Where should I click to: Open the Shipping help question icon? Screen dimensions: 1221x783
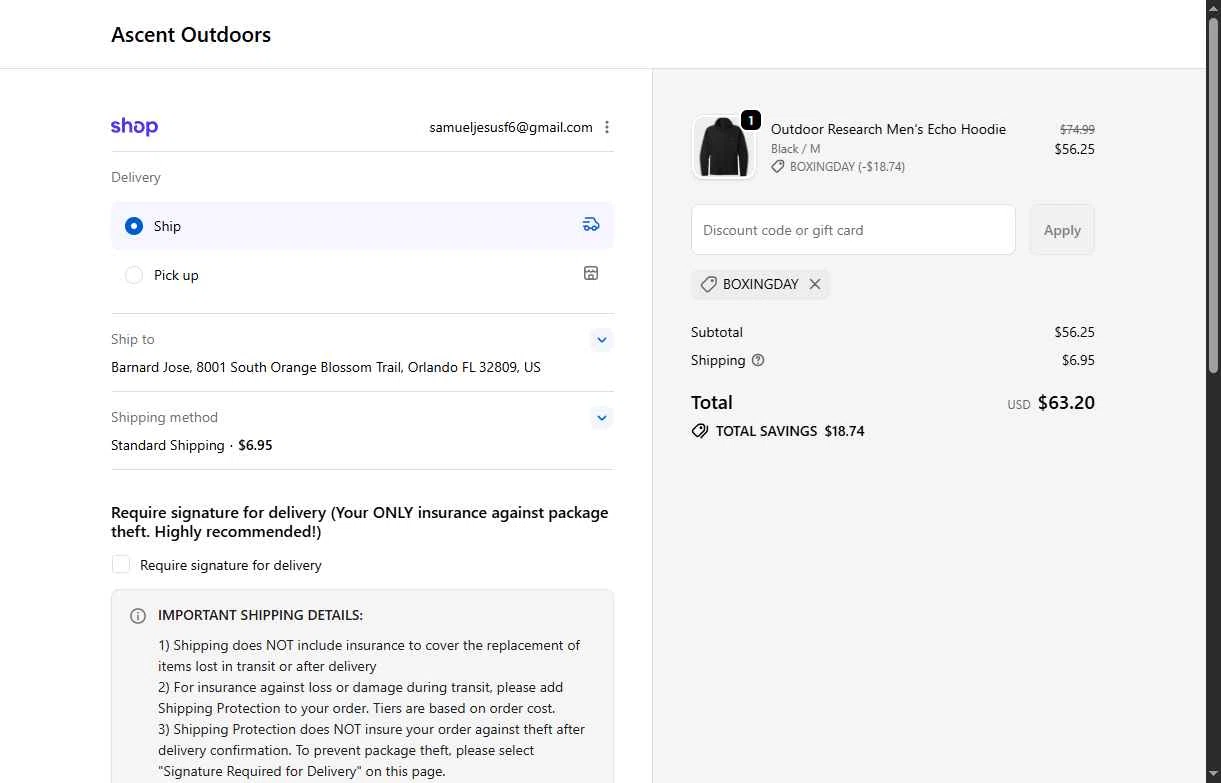click(758, 360)
